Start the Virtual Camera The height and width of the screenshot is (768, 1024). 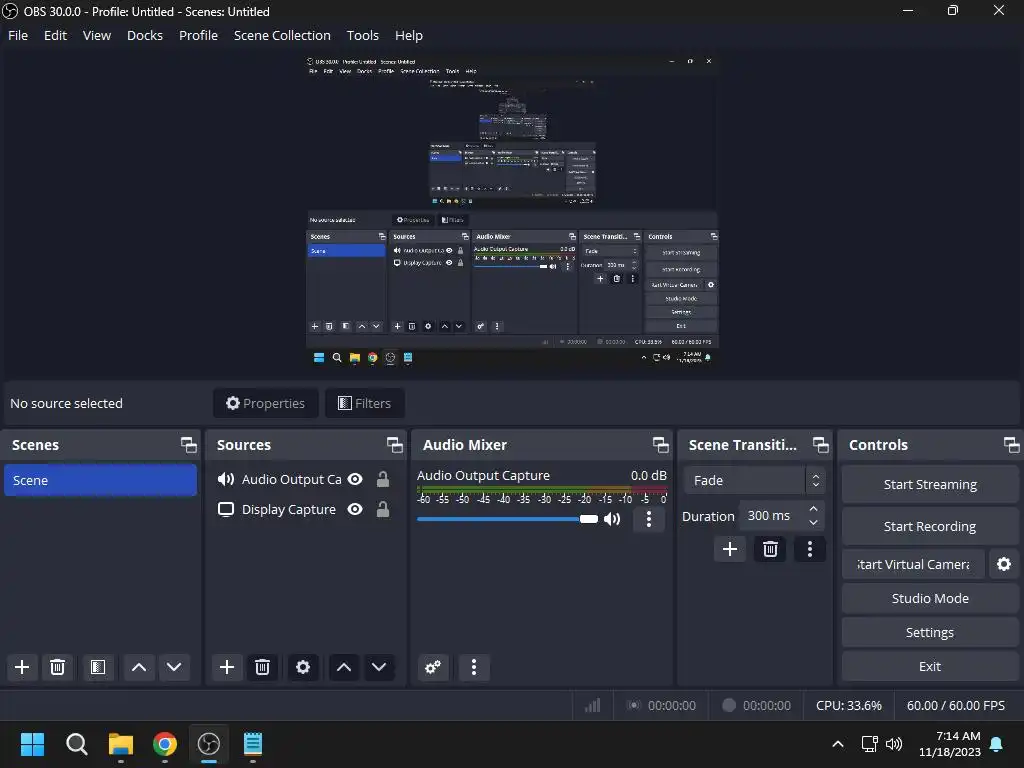tap(913, 564)
